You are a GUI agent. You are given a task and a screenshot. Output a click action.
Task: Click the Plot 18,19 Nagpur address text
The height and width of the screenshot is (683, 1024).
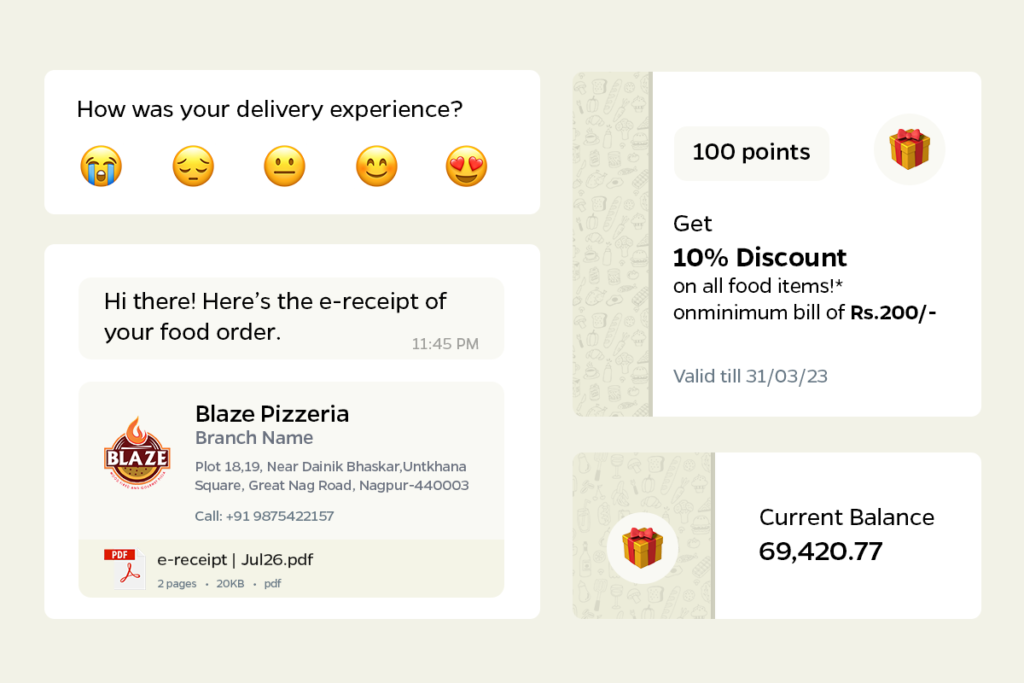point(331,476)
